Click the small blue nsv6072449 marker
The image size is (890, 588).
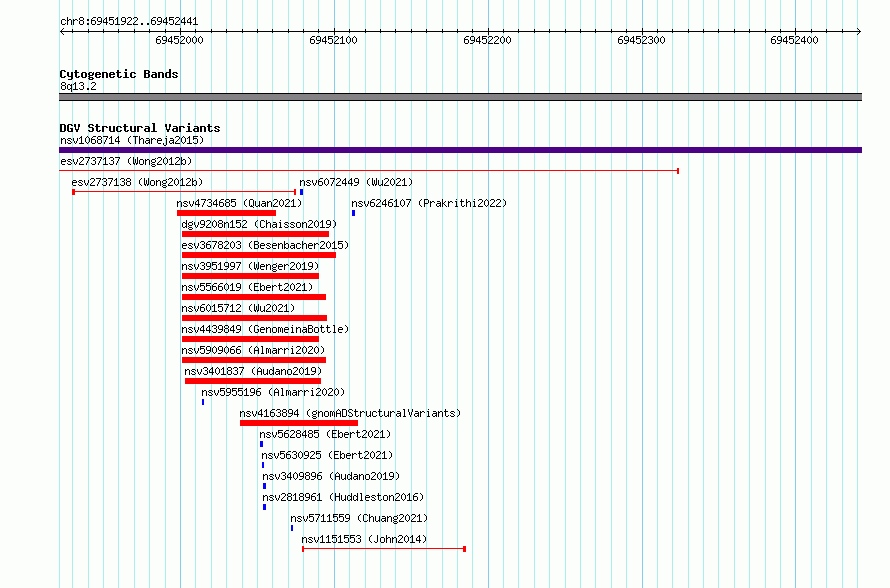[x=301, y=192]
